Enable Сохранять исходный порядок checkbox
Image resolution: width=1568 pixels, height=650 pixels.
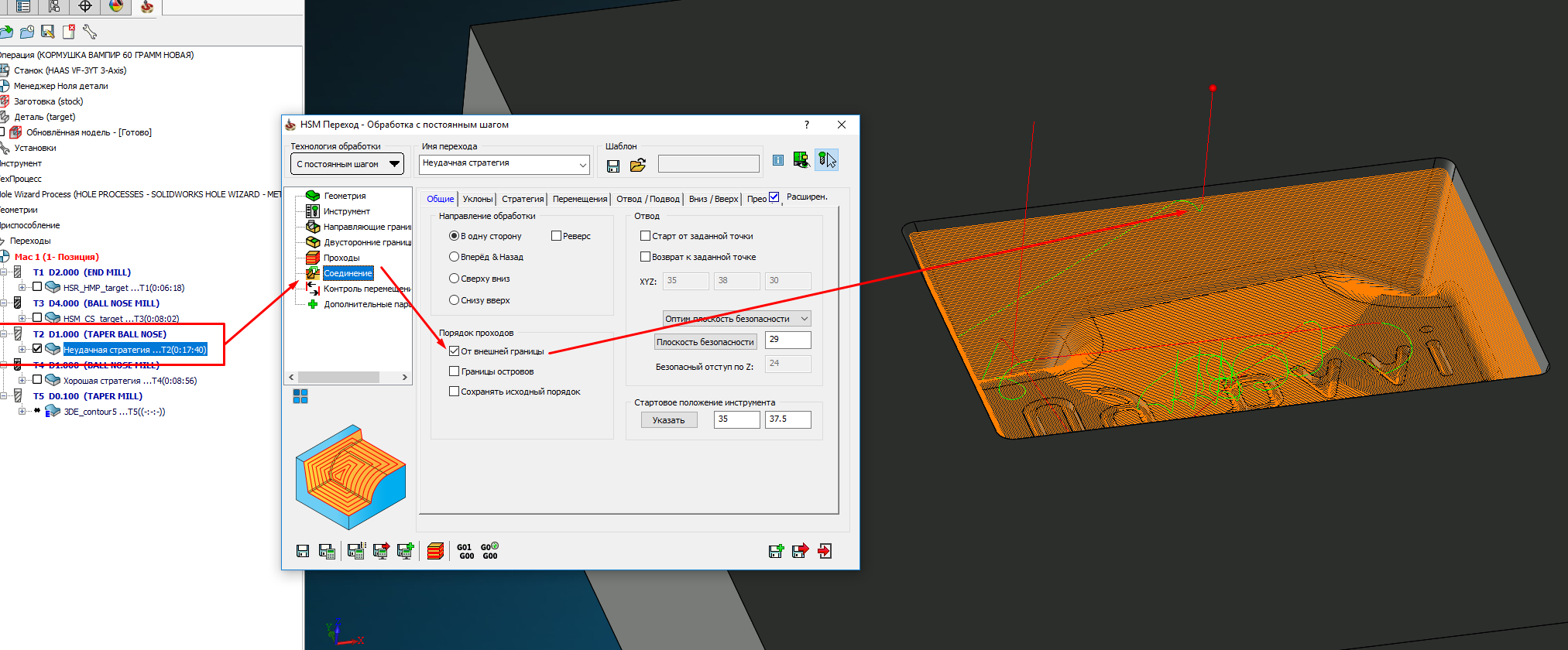455,392
